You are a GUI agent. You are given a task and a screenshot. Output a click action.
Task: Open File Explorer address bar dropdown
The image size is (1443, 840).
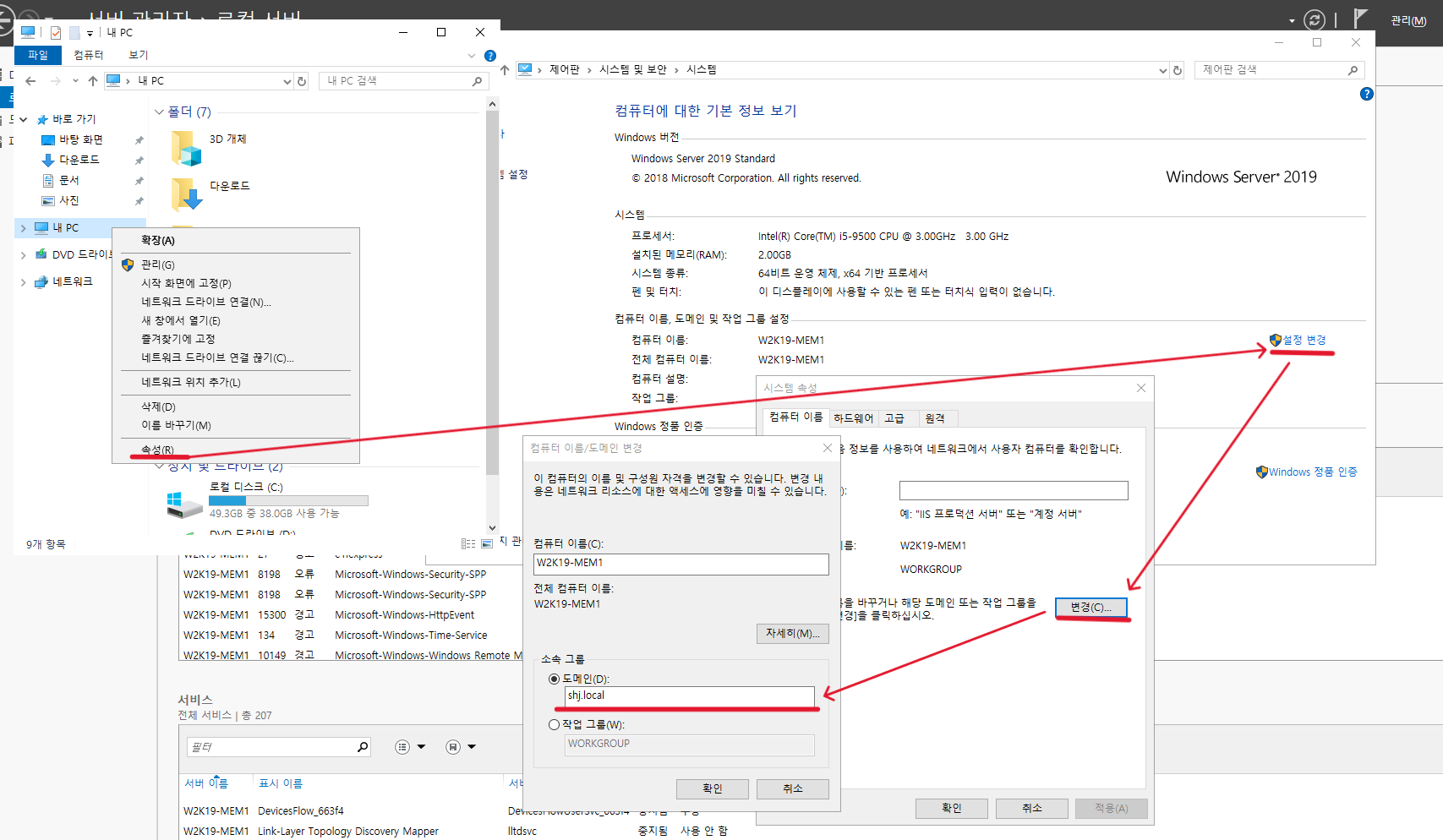click(287, 81)
